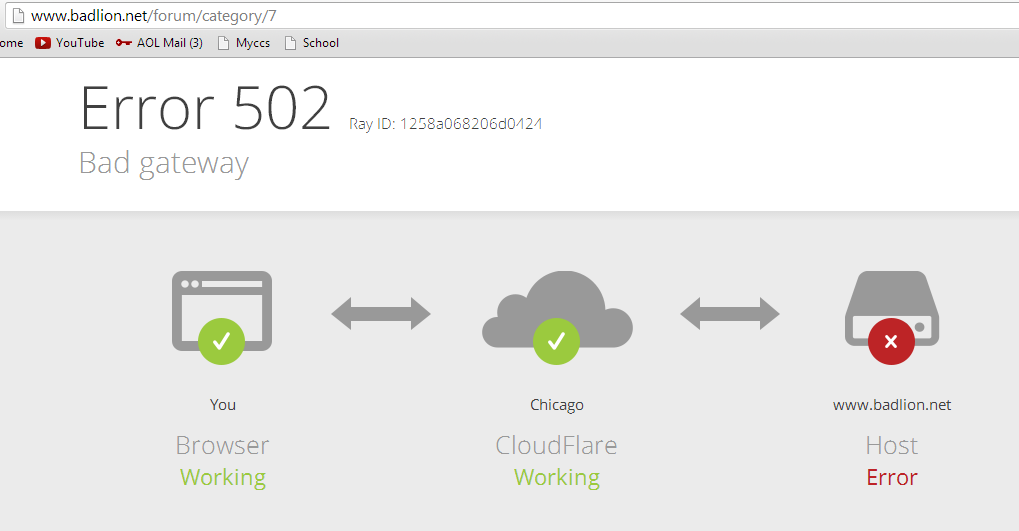1019x531 pixels.
Task: Click the address bar URL field
Action: tap(513, 16)
